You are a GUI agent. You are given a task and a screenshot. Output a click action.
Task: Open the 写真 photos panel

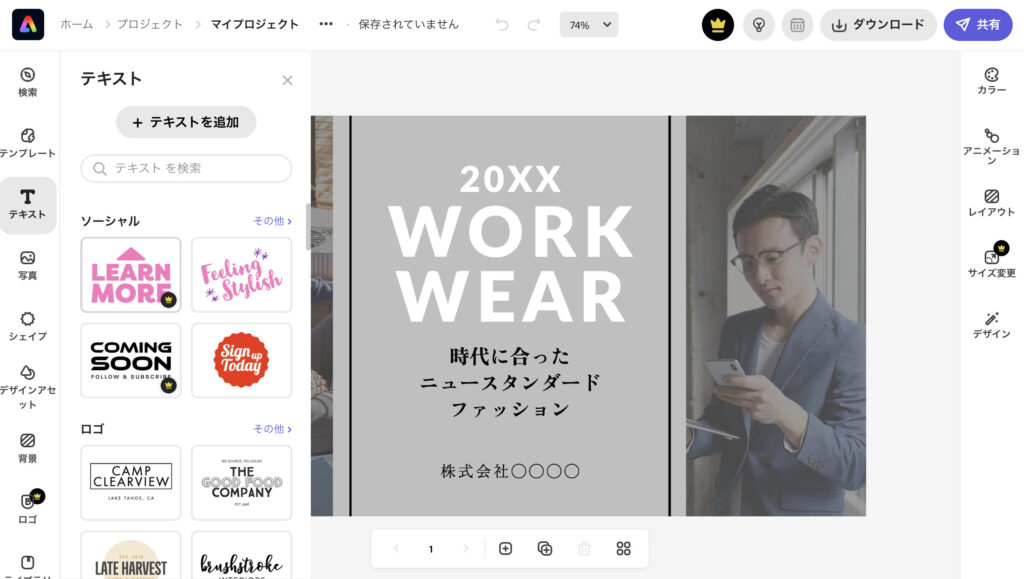[x=27, y=265]
